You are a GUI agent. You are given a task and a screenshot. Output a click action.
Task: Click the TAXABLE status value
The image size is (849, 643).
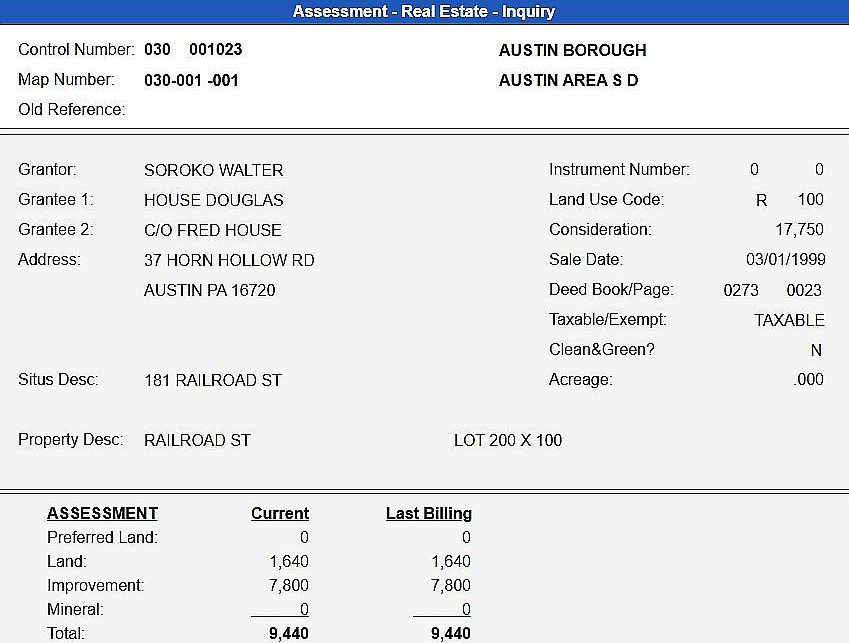789,320
